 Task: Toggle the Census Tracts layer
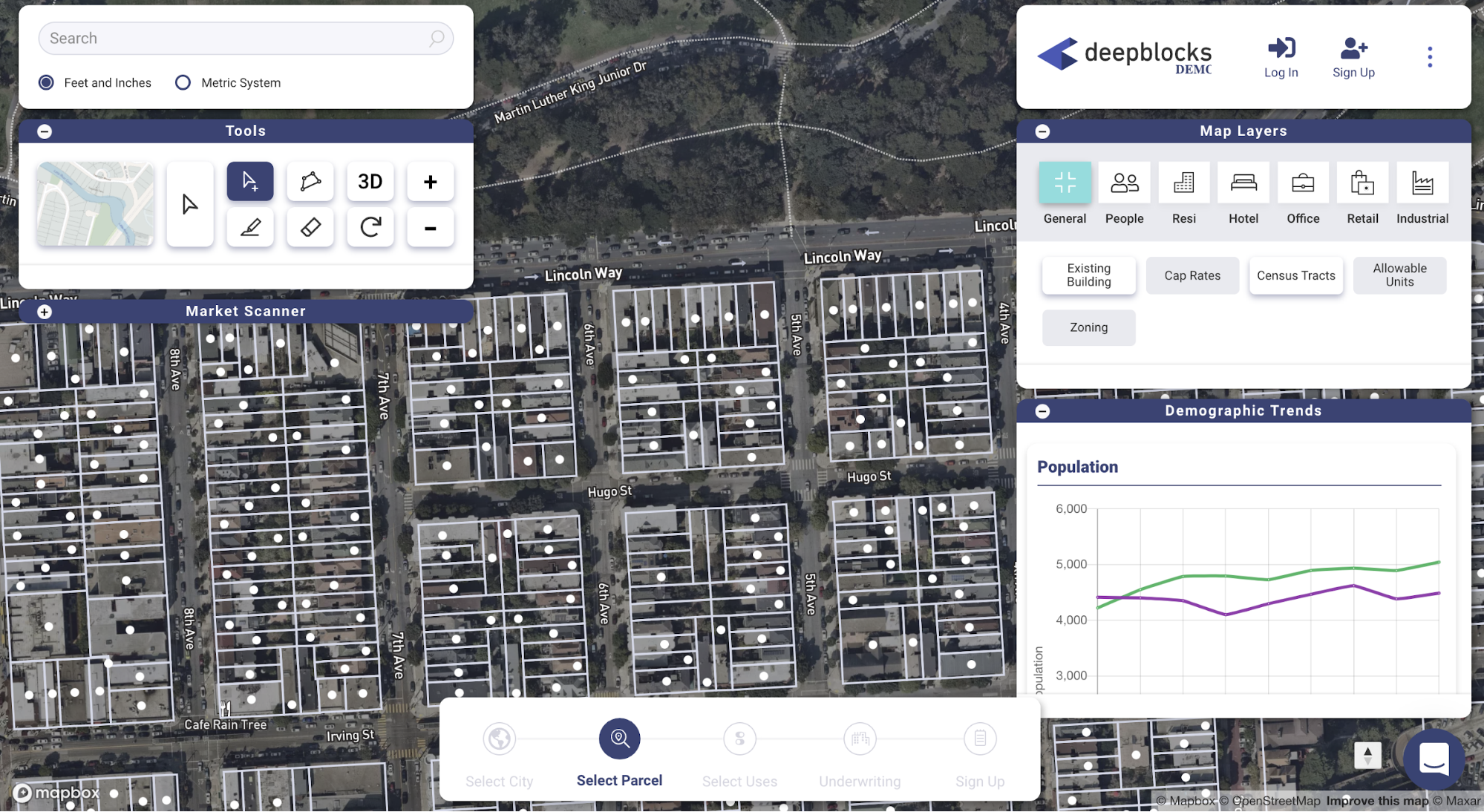(x=1295, y=275)
